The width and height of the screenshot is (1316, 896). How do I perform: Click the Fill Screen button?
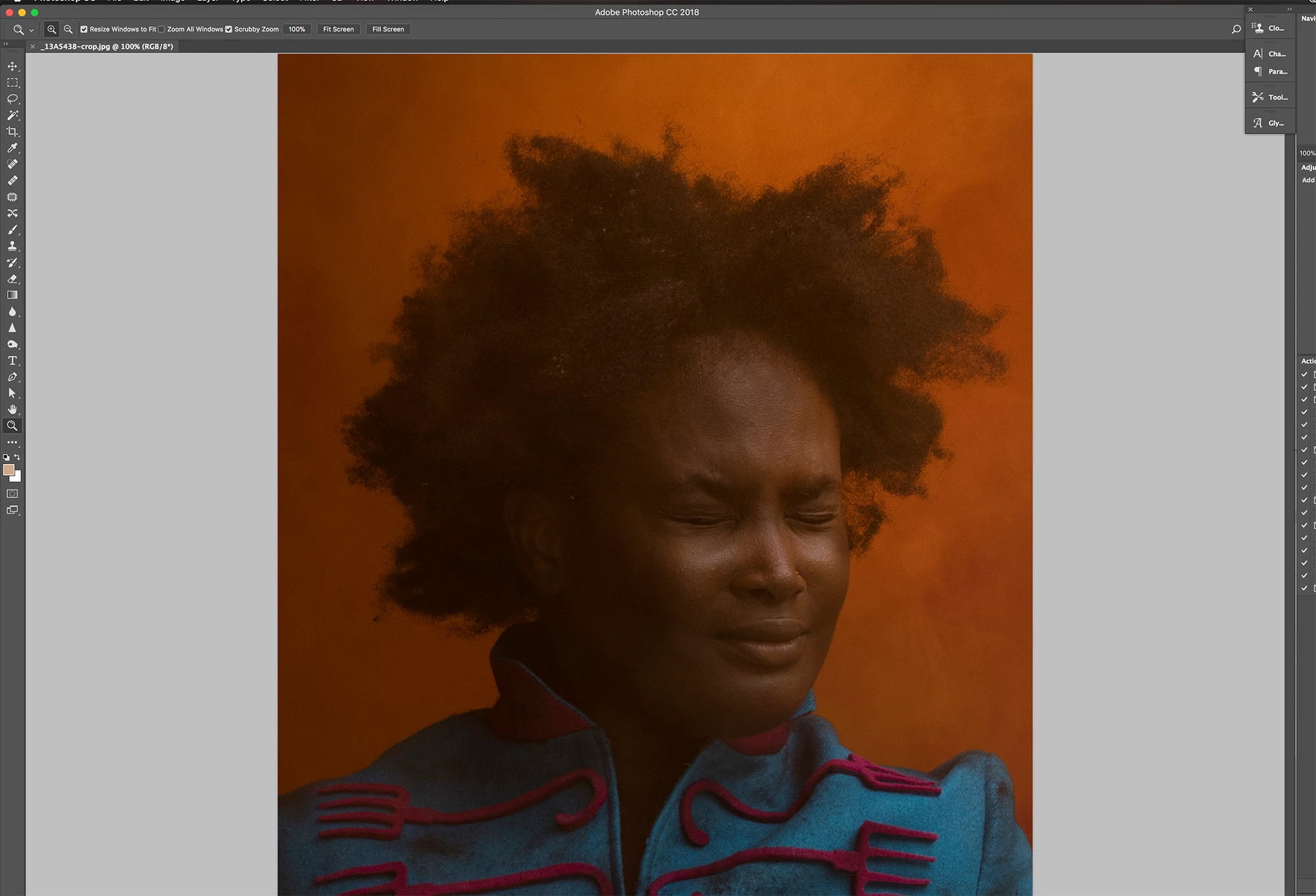tap(388, 29)
